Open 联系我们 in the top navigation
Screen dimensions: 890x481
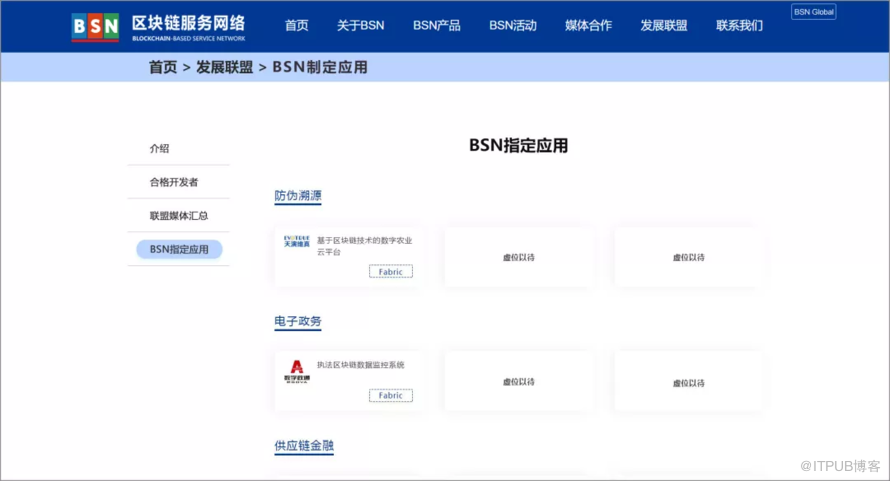coord(739,26)
